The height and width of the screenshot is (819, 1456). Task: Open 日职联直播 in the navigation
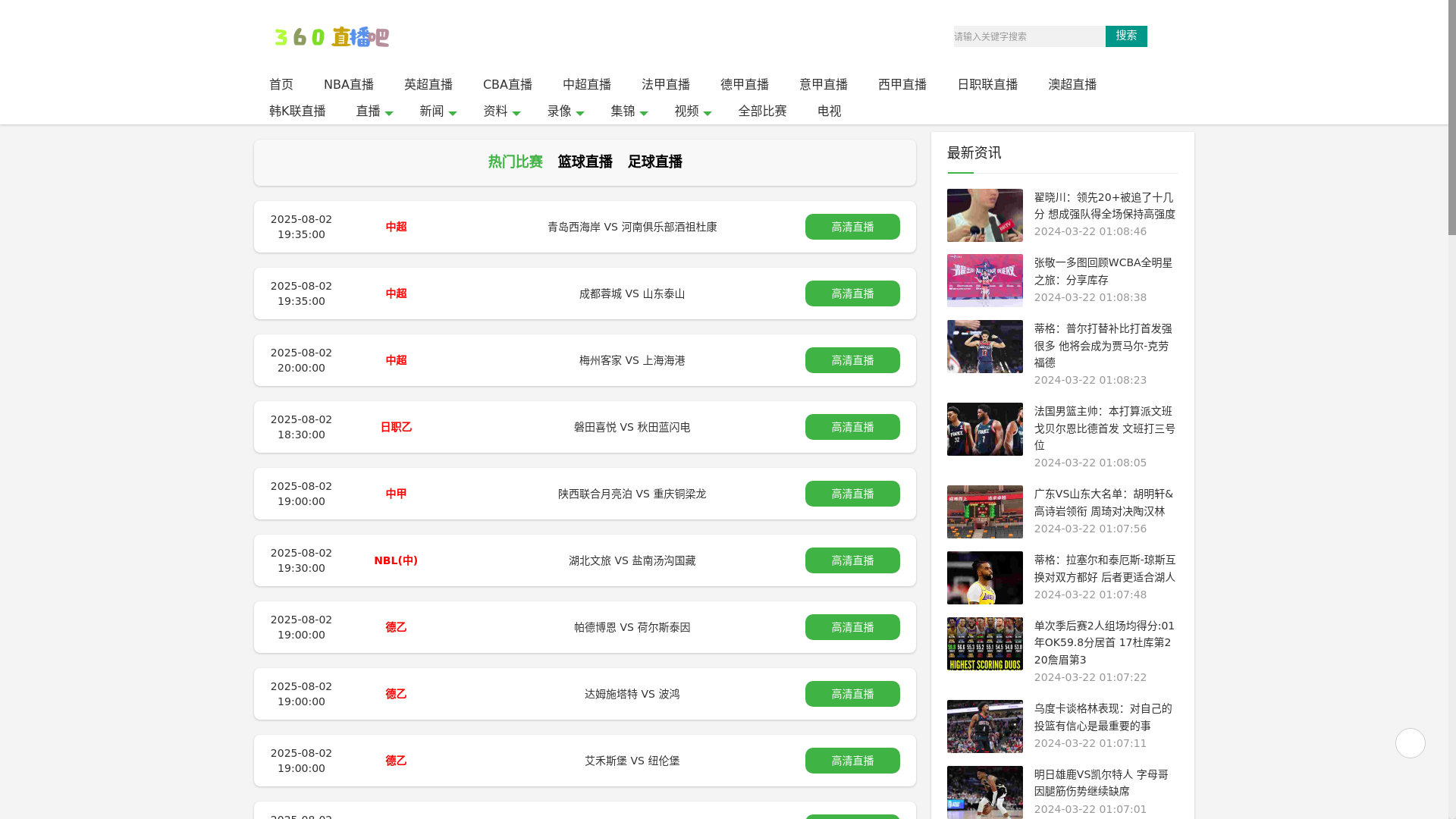tap(987, 84)
